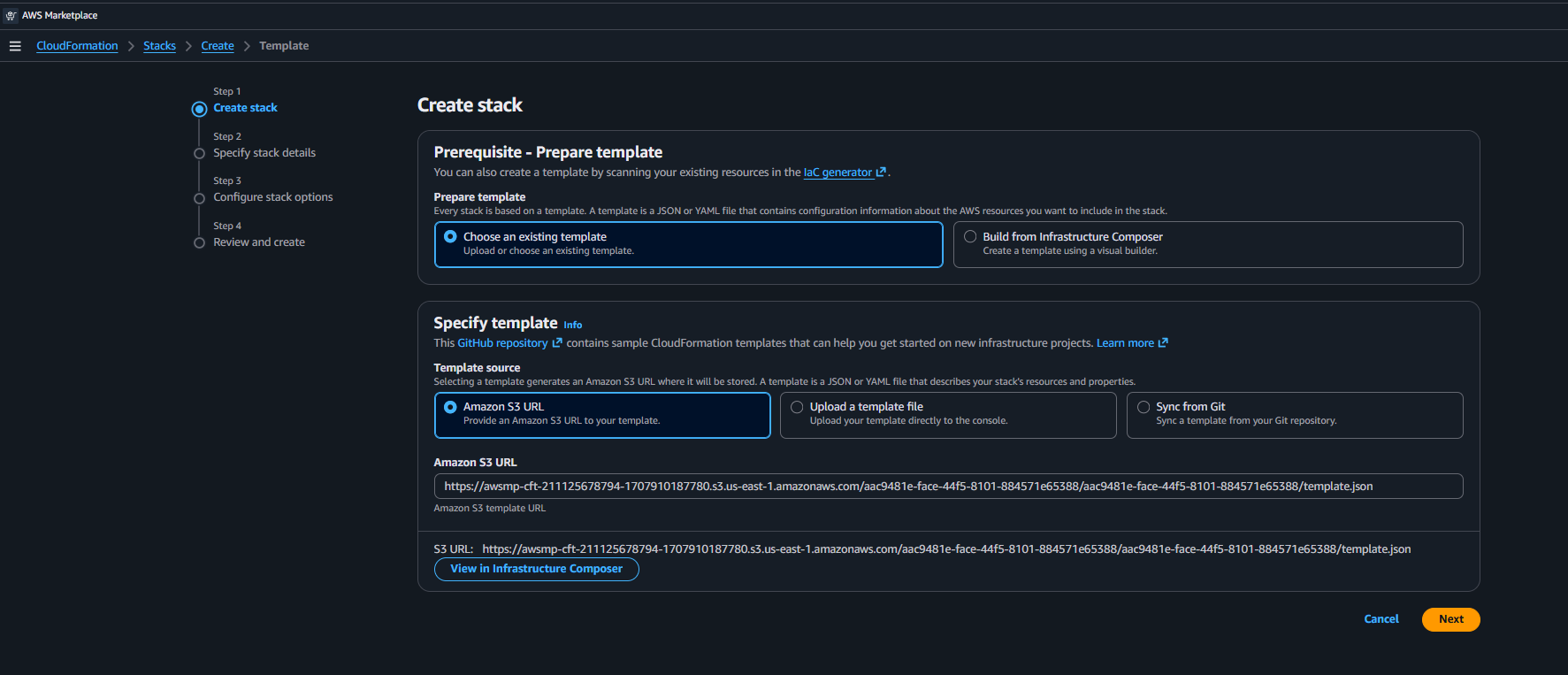
Task: Click the Template source label
Action: coord(477,368)
